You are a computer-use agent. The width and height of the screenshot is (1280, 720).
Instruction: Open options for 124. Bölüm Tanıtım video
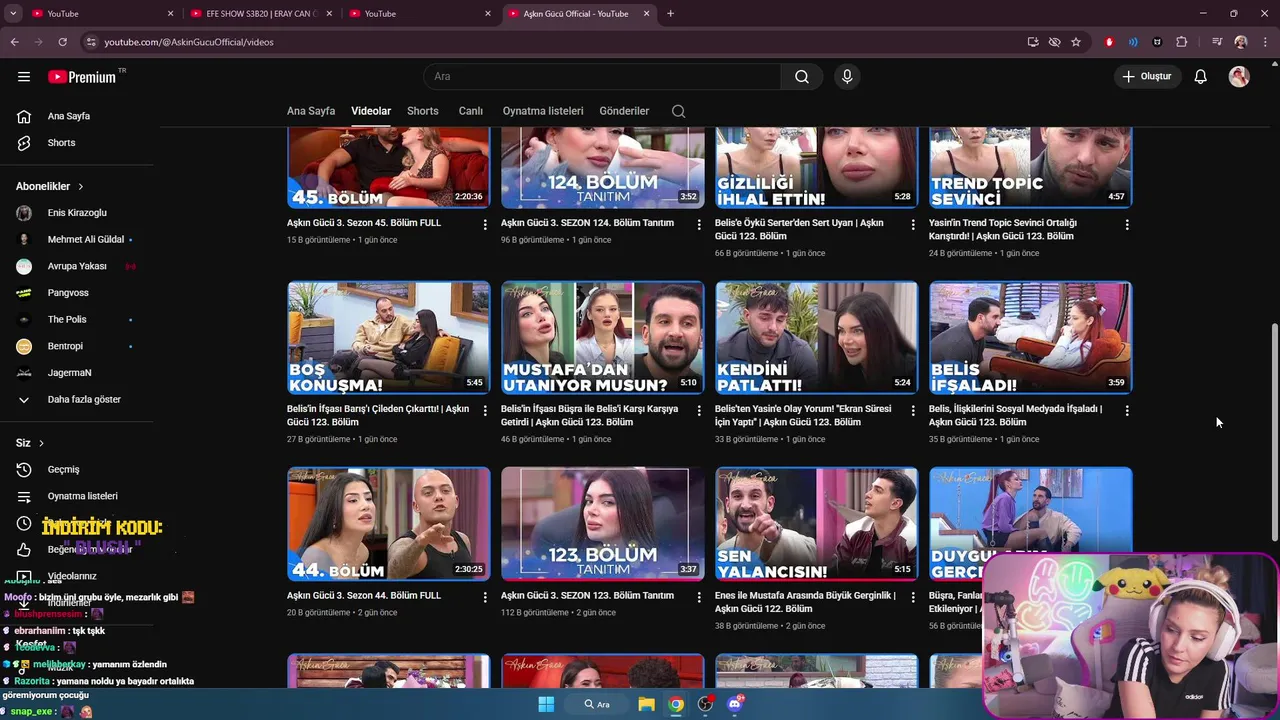[x=699, y=224]
